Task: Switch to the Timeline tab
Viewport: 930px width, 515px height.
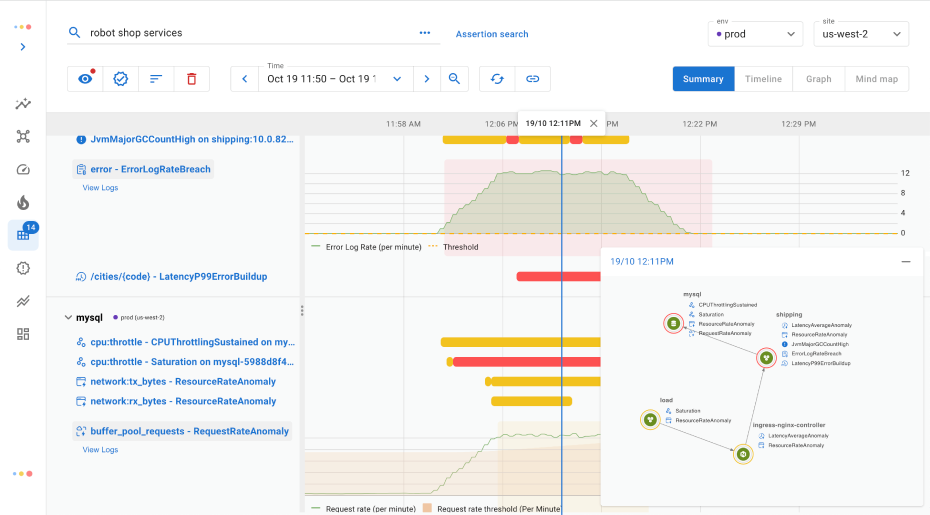Action: [x=763, y=79]
